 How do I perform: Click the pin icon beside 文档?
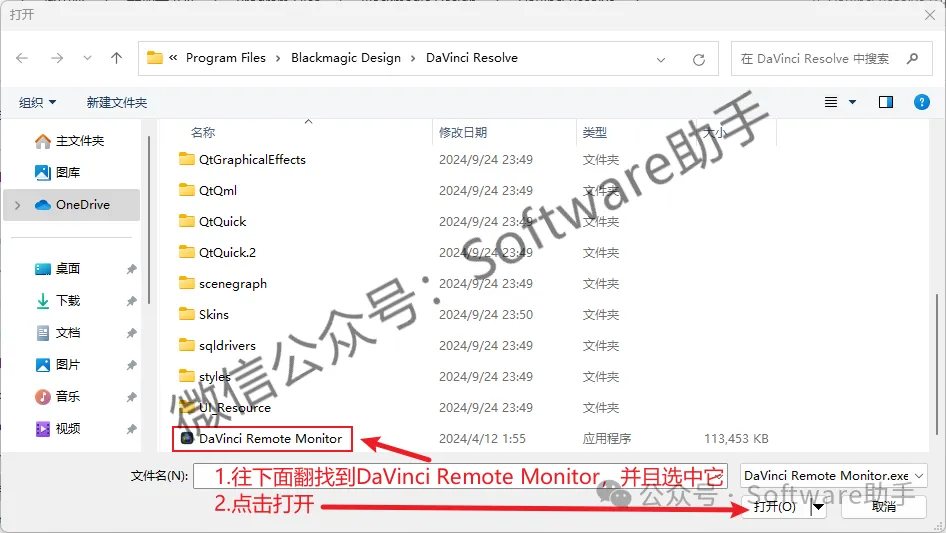tap(131, 333)
